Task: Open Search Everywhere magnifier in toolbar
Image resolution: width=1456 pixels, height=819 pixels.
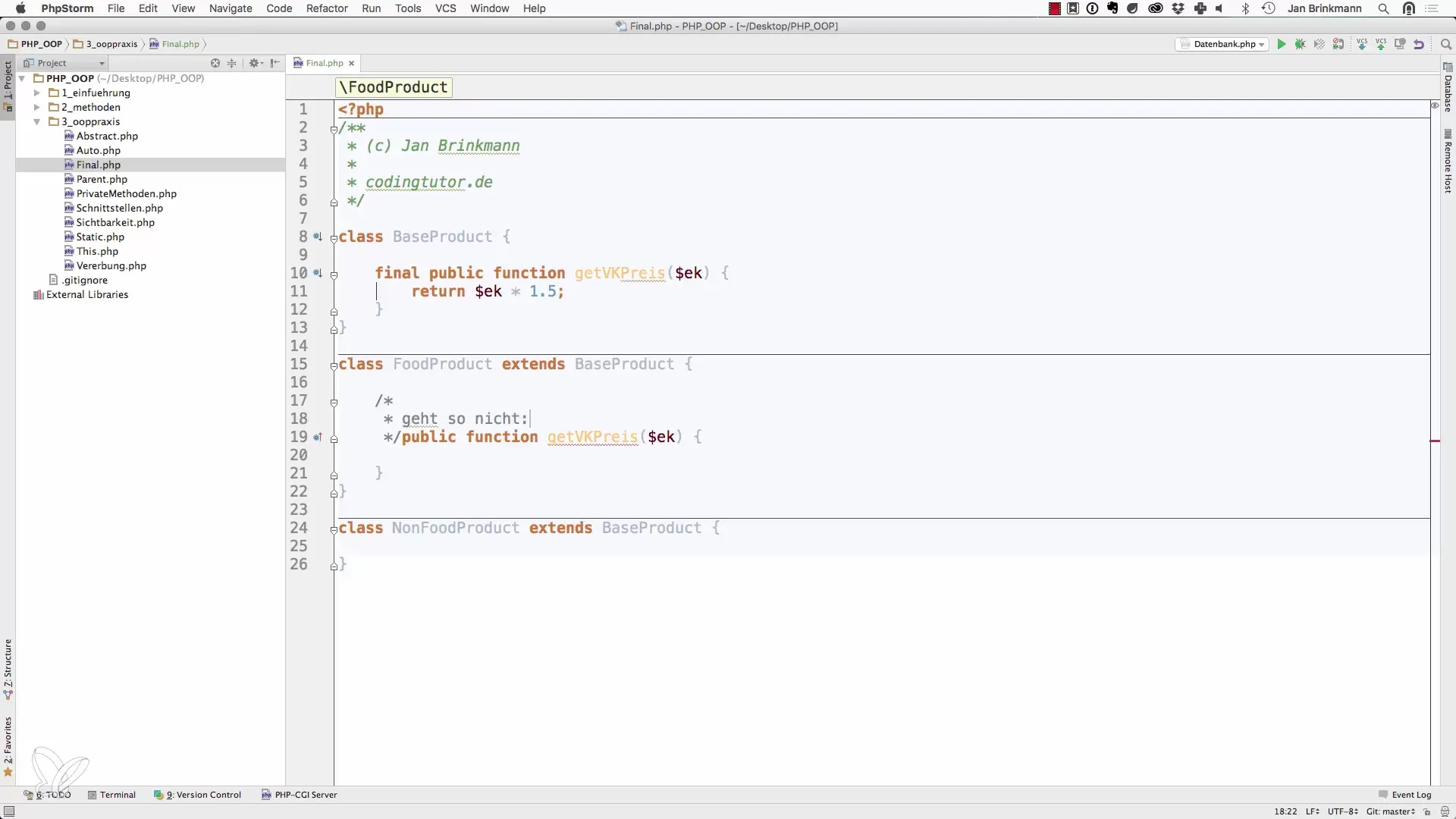Action: [x=1445, y=44]
